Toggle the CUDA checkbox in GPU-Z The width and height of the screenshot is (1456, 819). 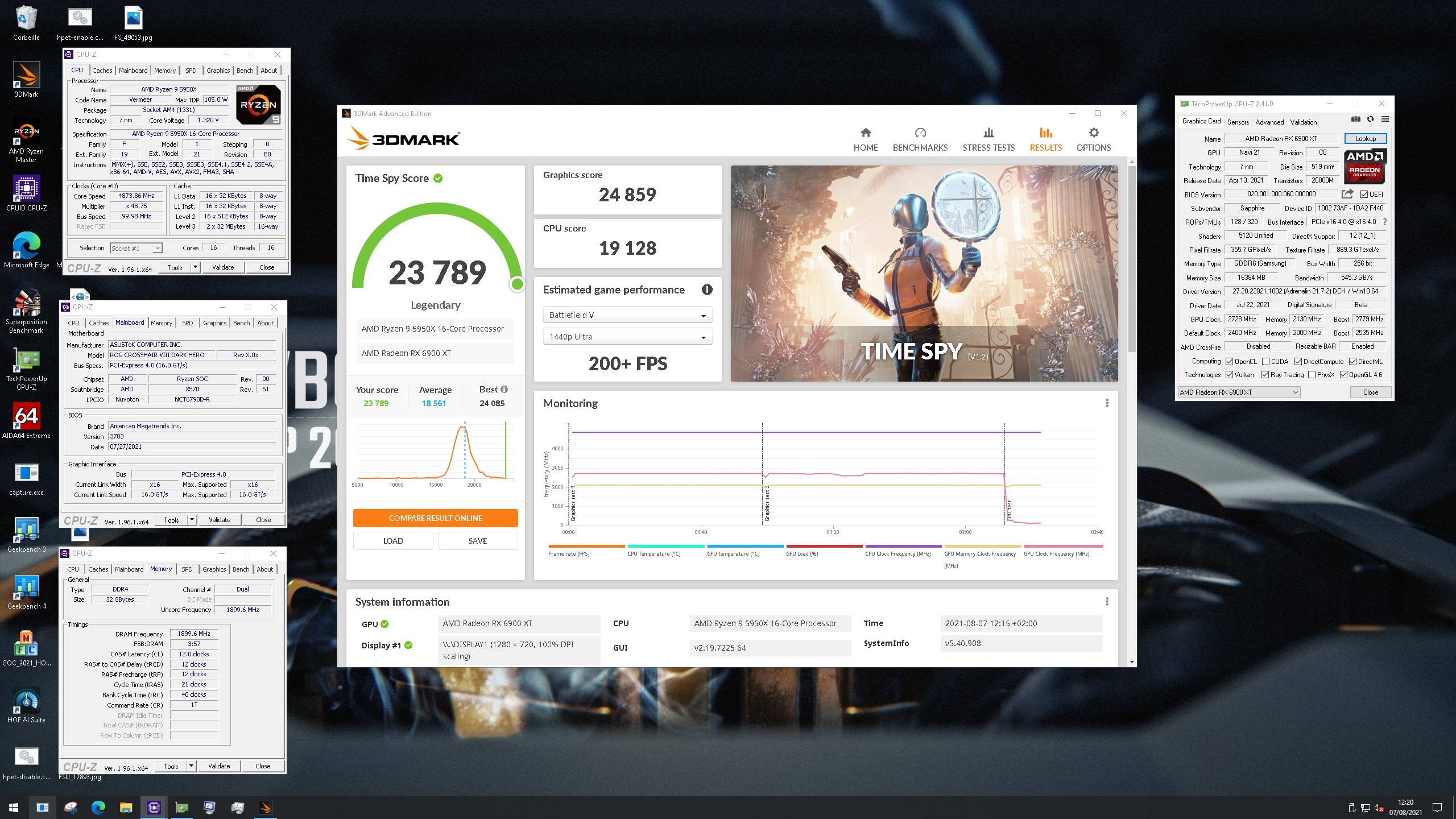click(1265, 362)
